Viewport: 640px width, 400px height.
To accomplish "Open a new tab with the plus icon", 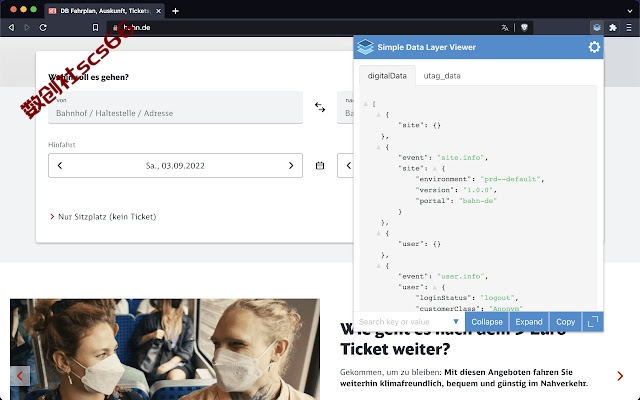I will (x=176, y=11).
